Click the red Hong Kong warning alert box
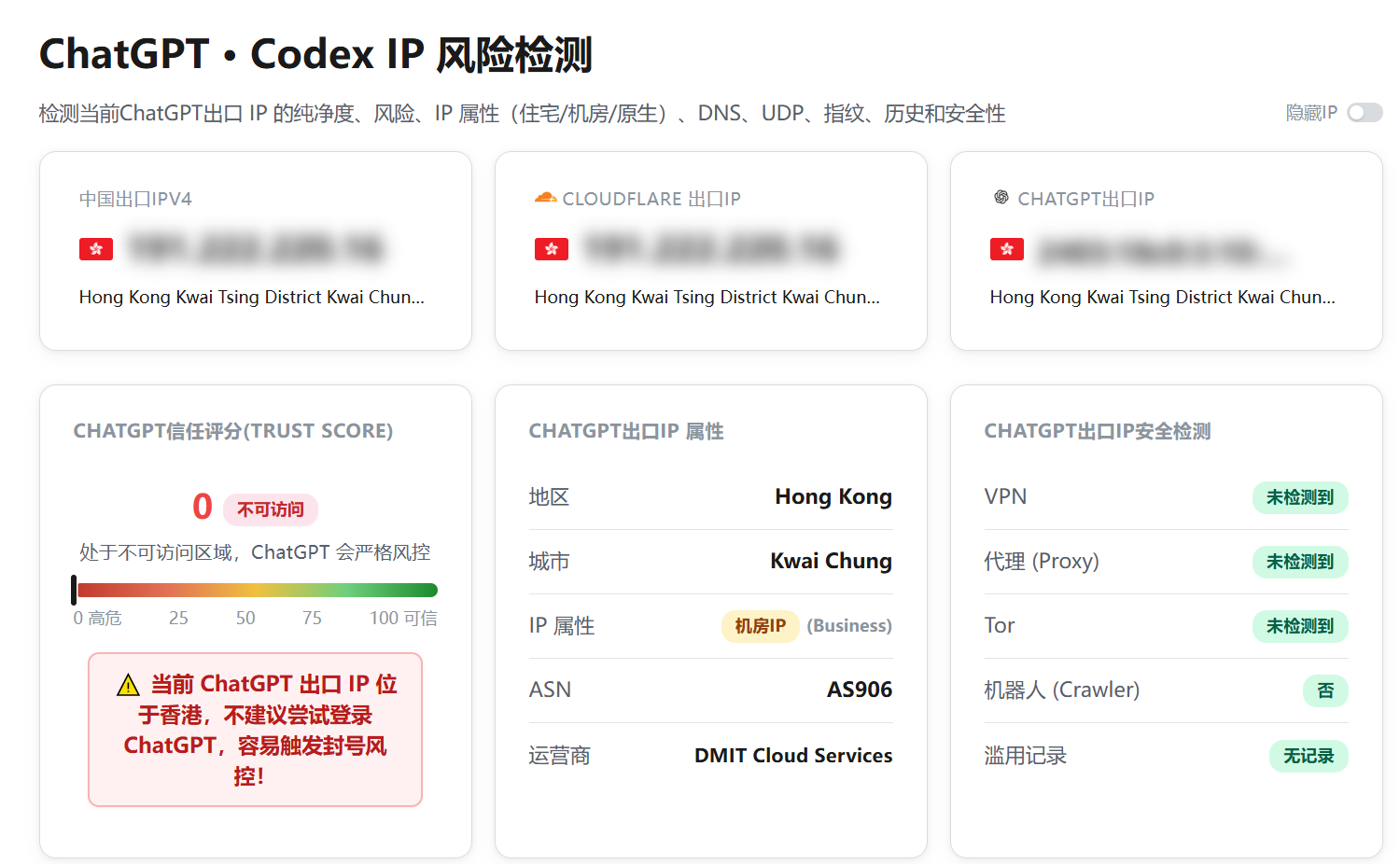Screen dimensions: 1400x864 tap(256, 730)
